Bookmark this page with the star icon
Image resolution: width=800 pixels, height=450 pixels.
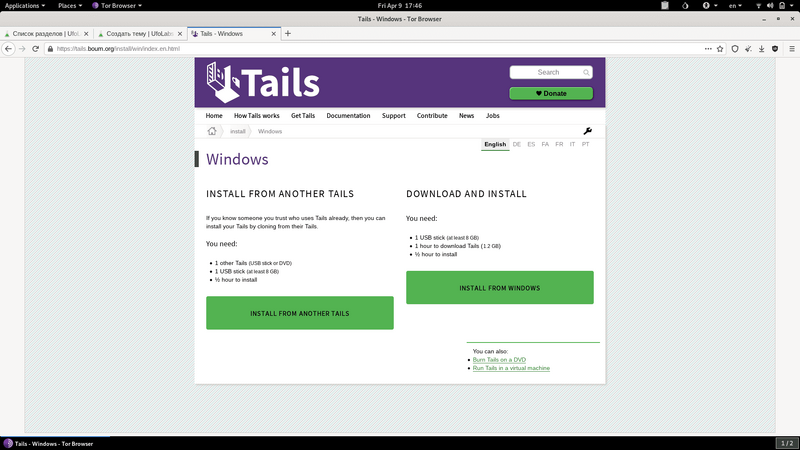click(720, 48)
